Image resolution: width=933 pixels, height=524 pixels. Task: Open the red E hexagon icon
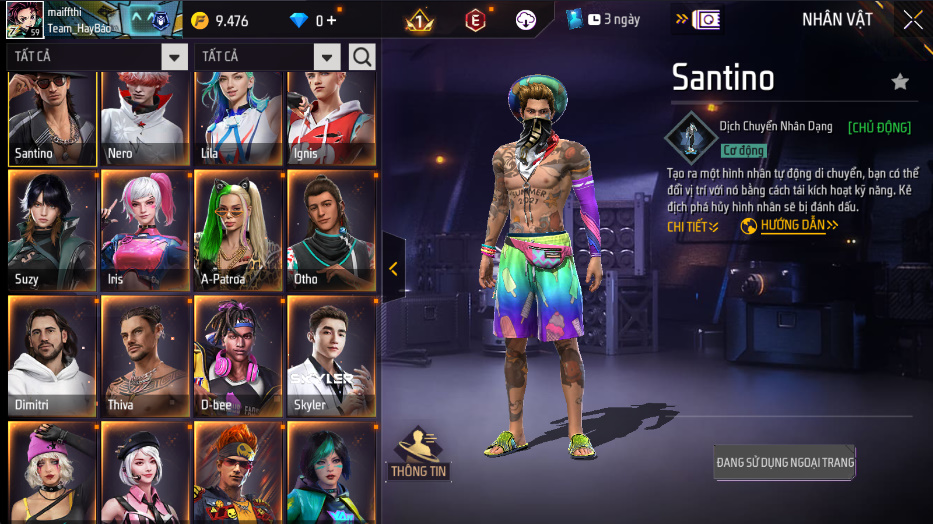pos(475,21)
